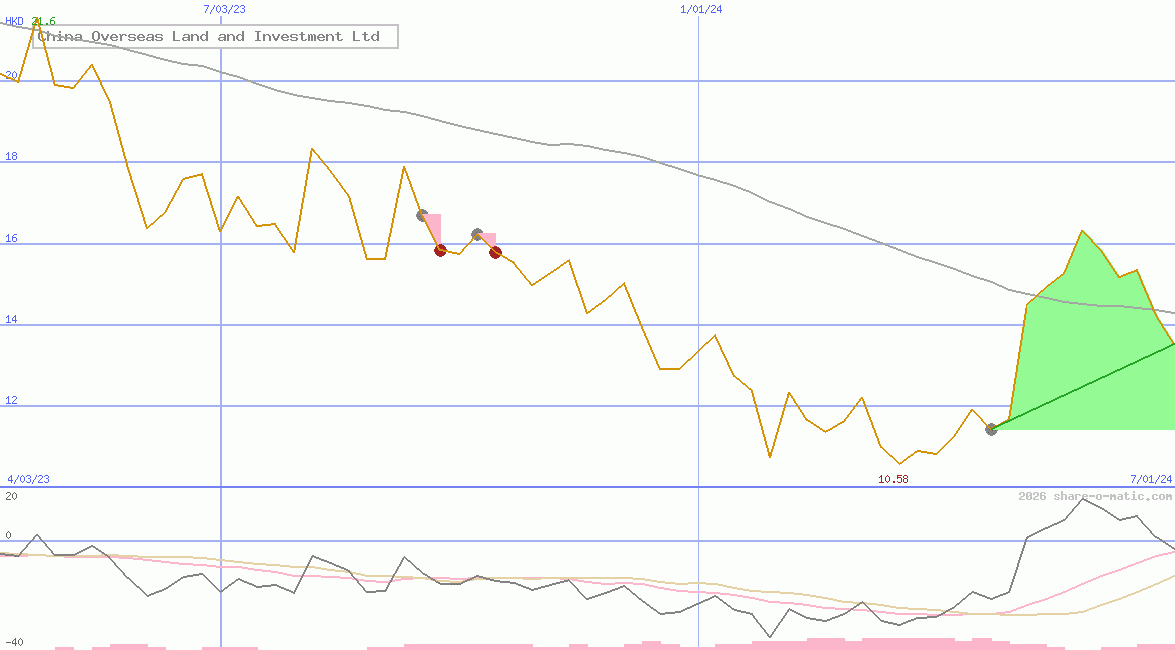The height and width of the screenshot is (650, 1175).
Task: Select the gray marker starting the green region
Action: tap(991, 429)
